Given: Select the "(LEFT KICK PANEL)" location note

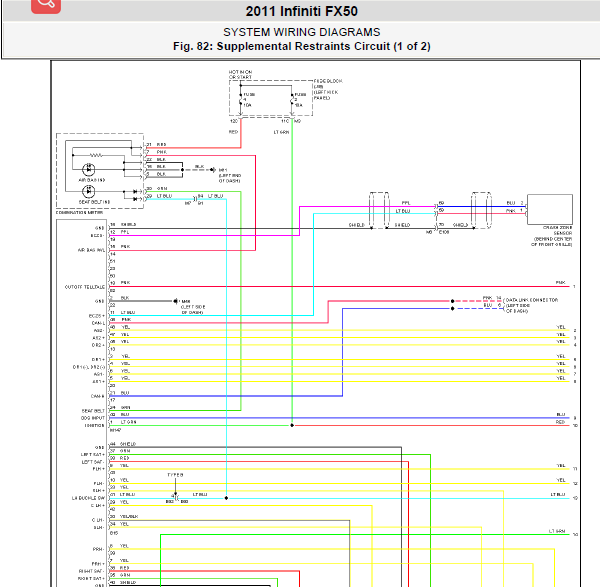Looking at the screenshot, I should 326,95.
